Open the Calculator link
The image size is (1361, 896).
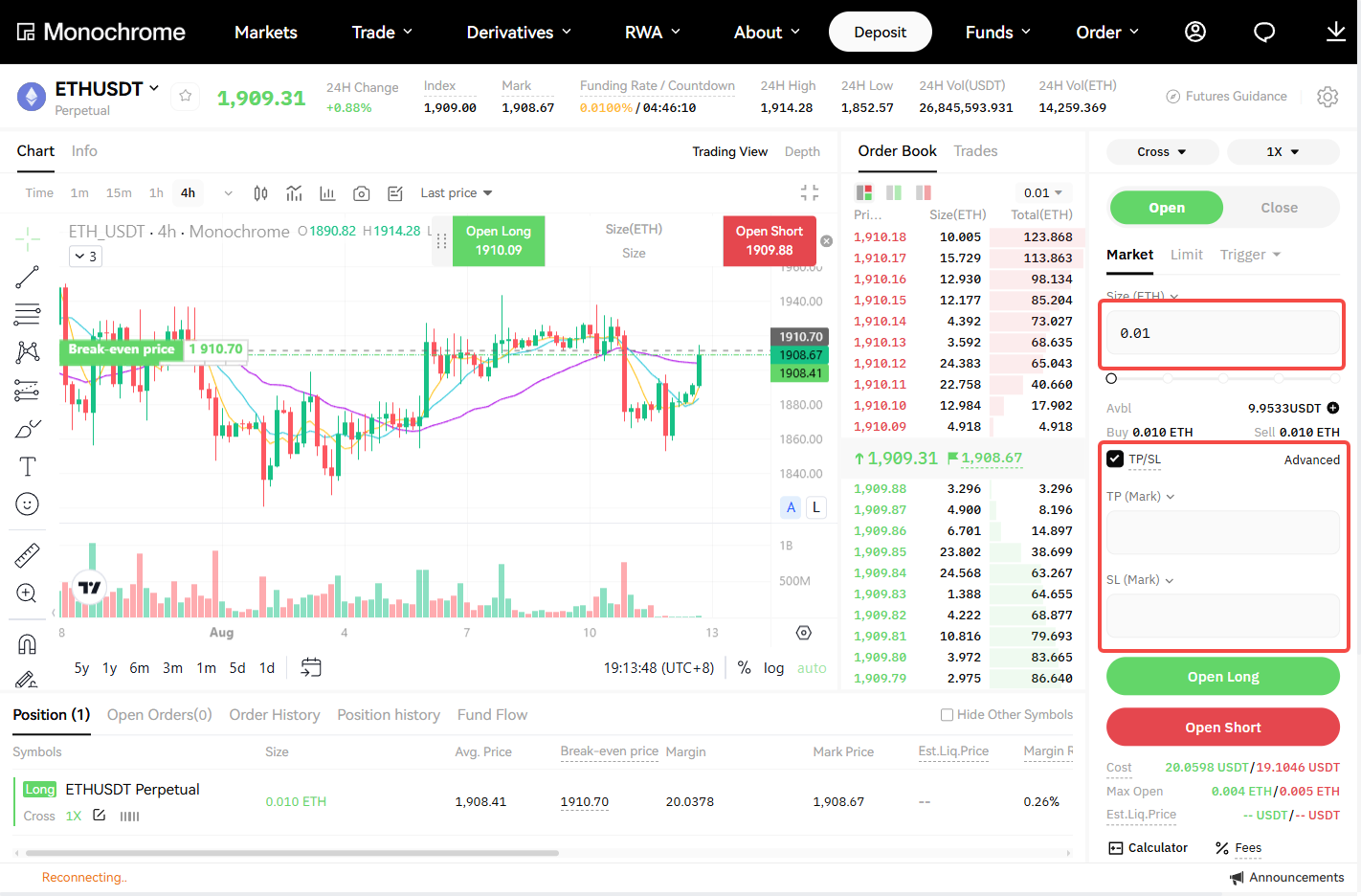click(1148, 848)
